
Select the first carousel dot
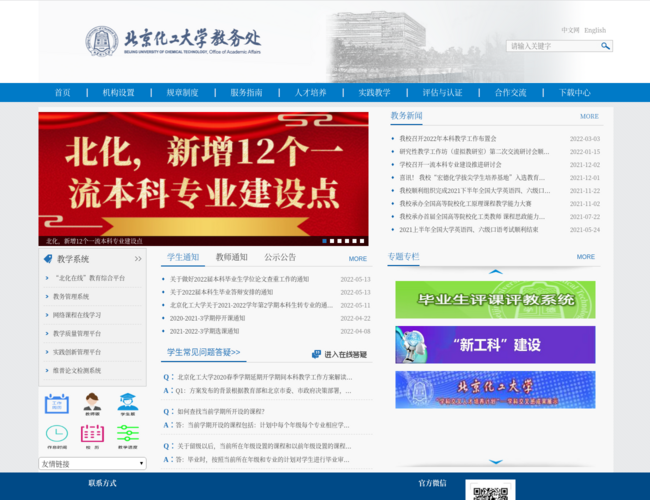[x=325, y=241]
